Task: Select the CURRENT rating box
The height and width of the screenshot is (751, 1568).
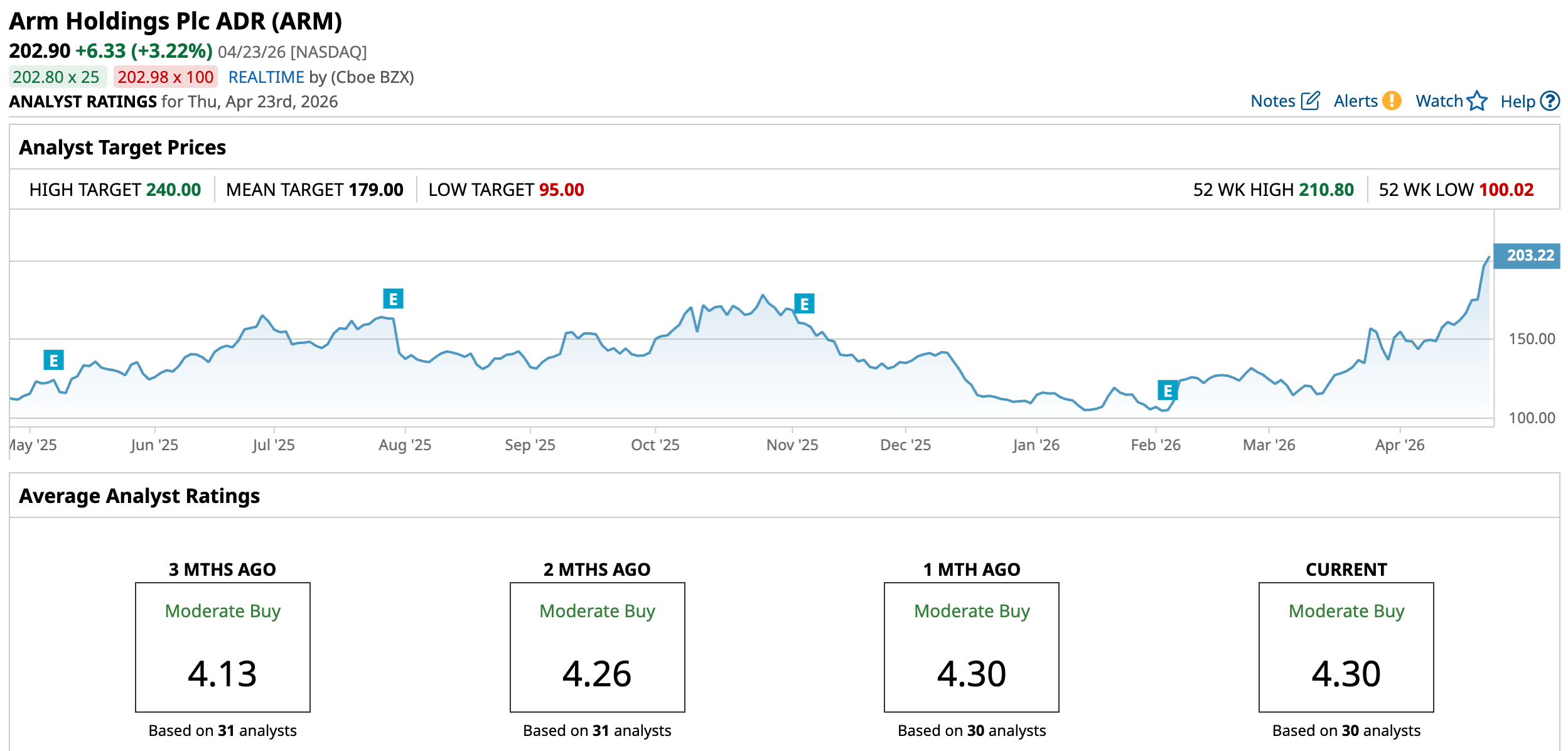Action: pyautogui.click(x=1346, y=647)
